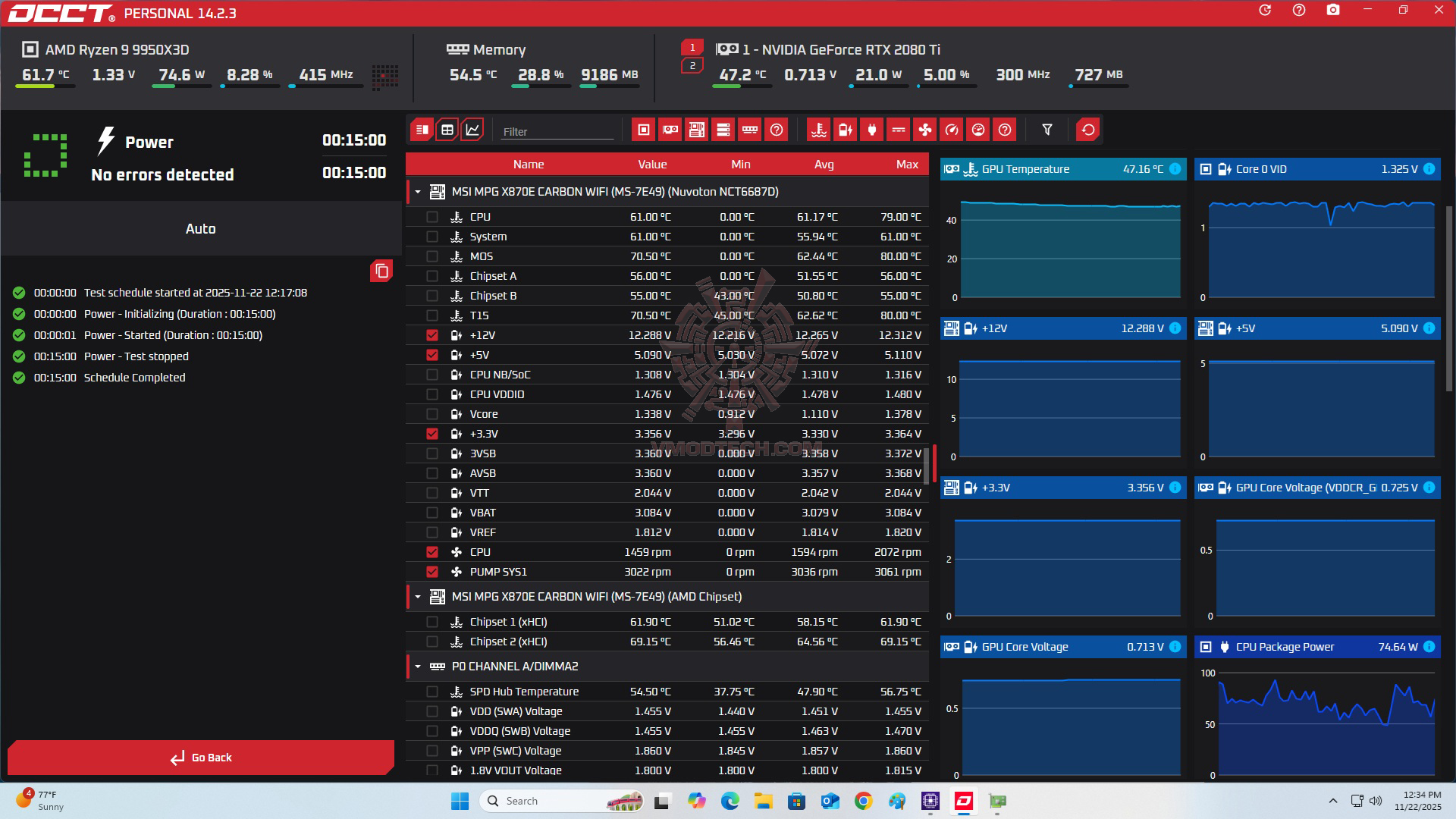Toggle the motherboard hardware filter icon
This screenshot has height=819, width=1456.
[697, 130]
